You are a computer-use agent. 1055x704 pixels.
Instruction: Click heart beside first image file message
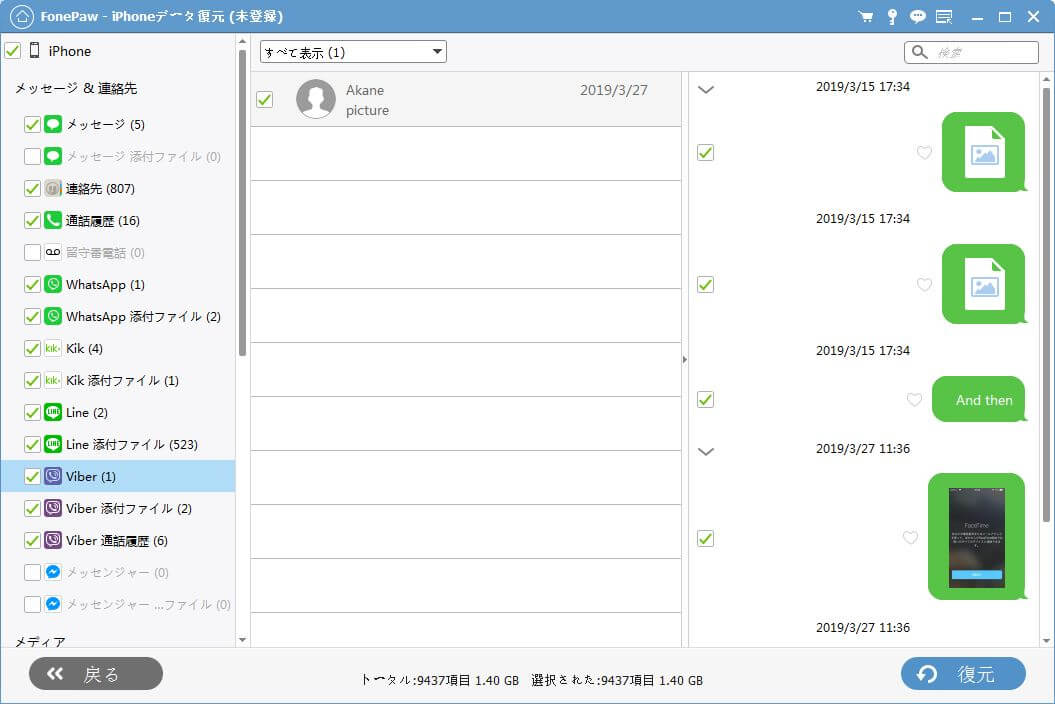point(924,153)
